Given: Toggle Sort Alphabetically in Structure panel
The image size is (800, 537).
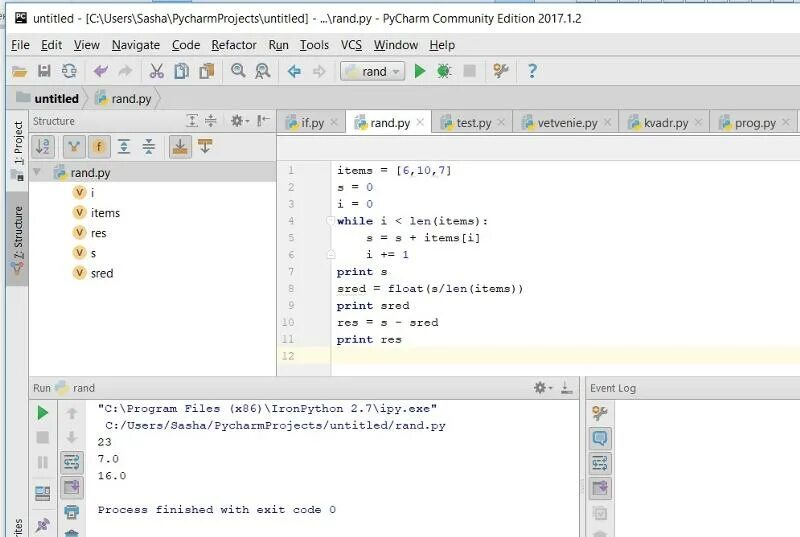Looking at the screenshot, I should coord(43,147).
